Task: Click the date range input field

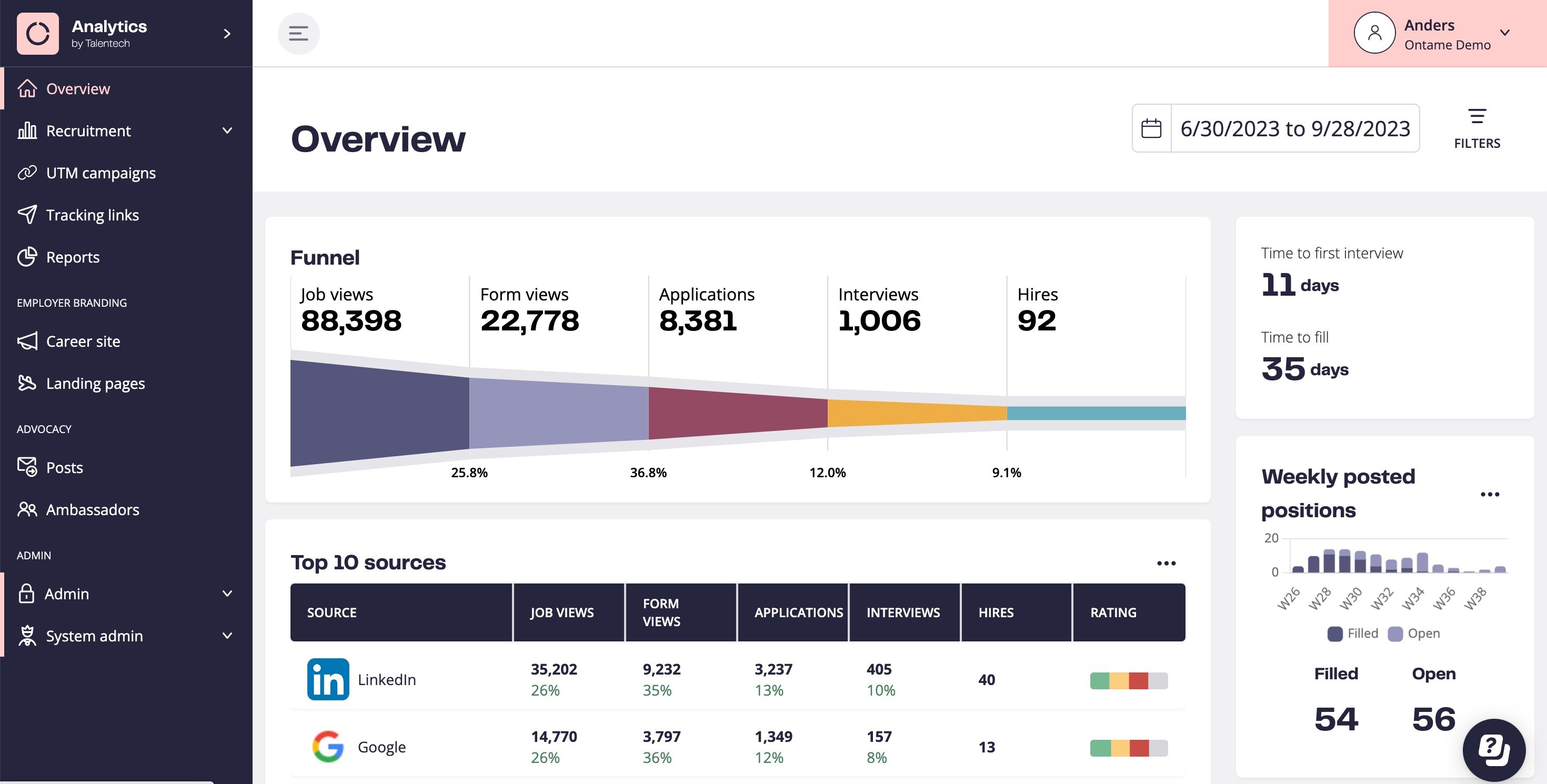Action: point(1295,128)
